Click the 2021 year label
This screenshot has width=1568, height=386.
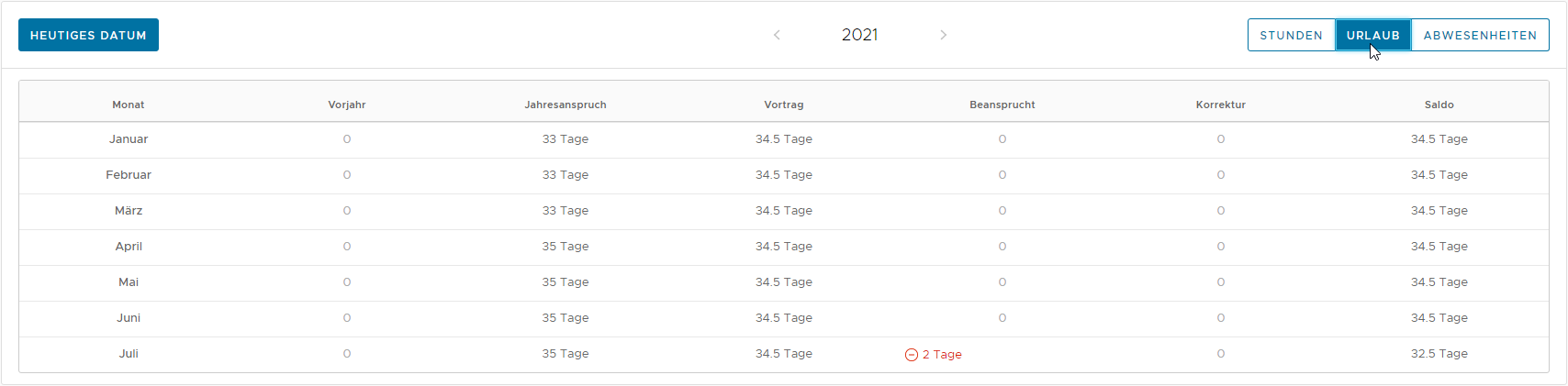click(859, 35)
